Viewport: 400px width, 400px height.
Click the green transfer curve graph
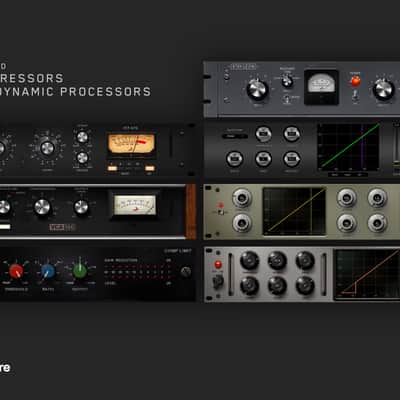(x=349, y=147)
